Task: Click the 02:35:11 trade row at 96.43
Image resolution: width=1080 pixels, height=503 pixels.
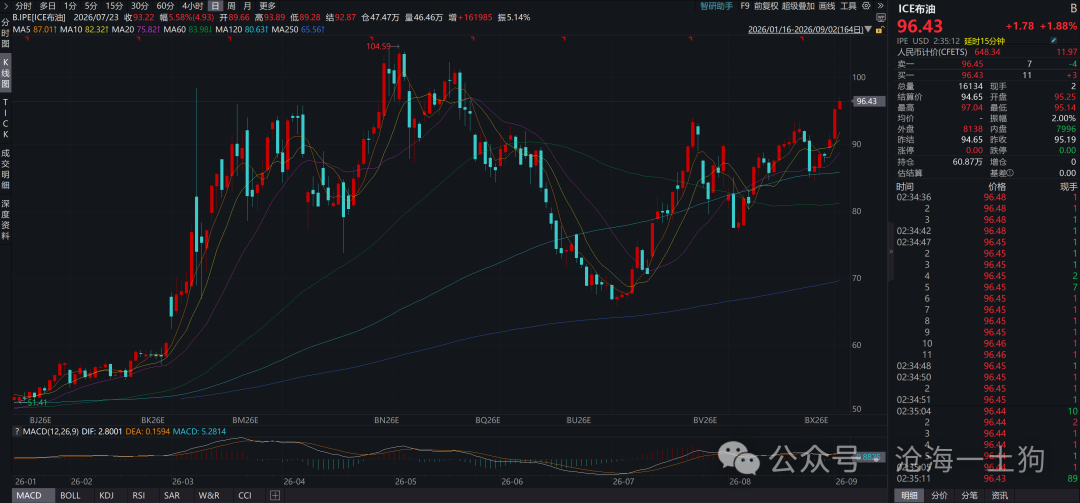Action: pyautogui.click(x=986, y=478)
